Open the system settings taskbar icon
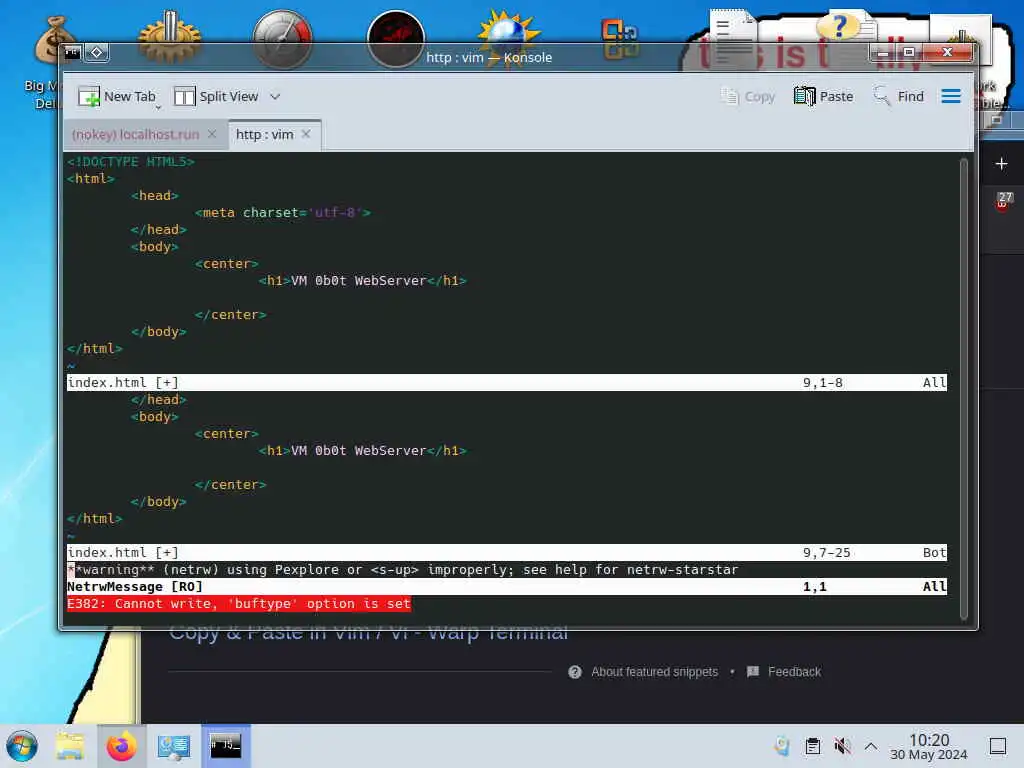 click(x=174, y=746)
